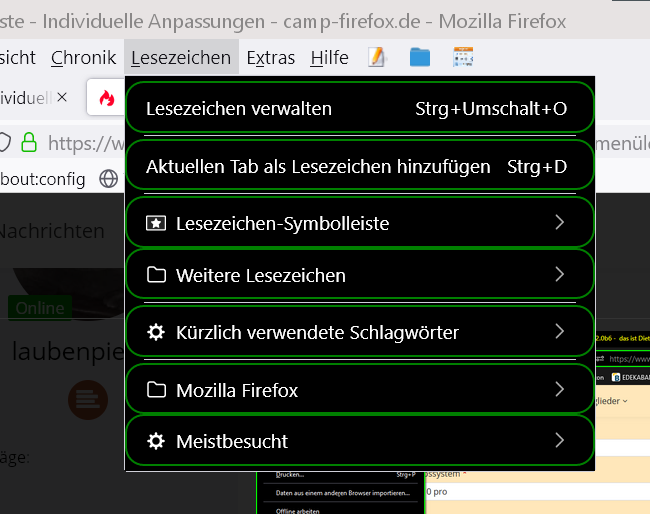Screen dimensions: 650x514
Task: Expand the arrow on Mozilla Firefox row
Action: 560,389
